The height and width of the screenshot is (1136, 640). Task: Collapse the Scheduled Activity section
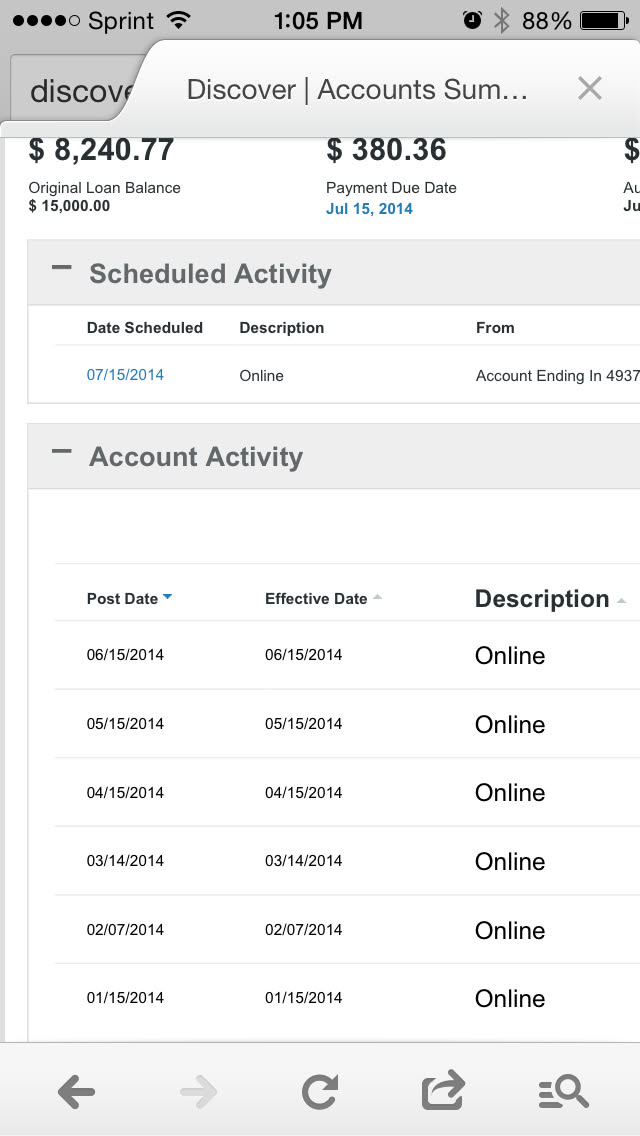(x=62, y=269)
